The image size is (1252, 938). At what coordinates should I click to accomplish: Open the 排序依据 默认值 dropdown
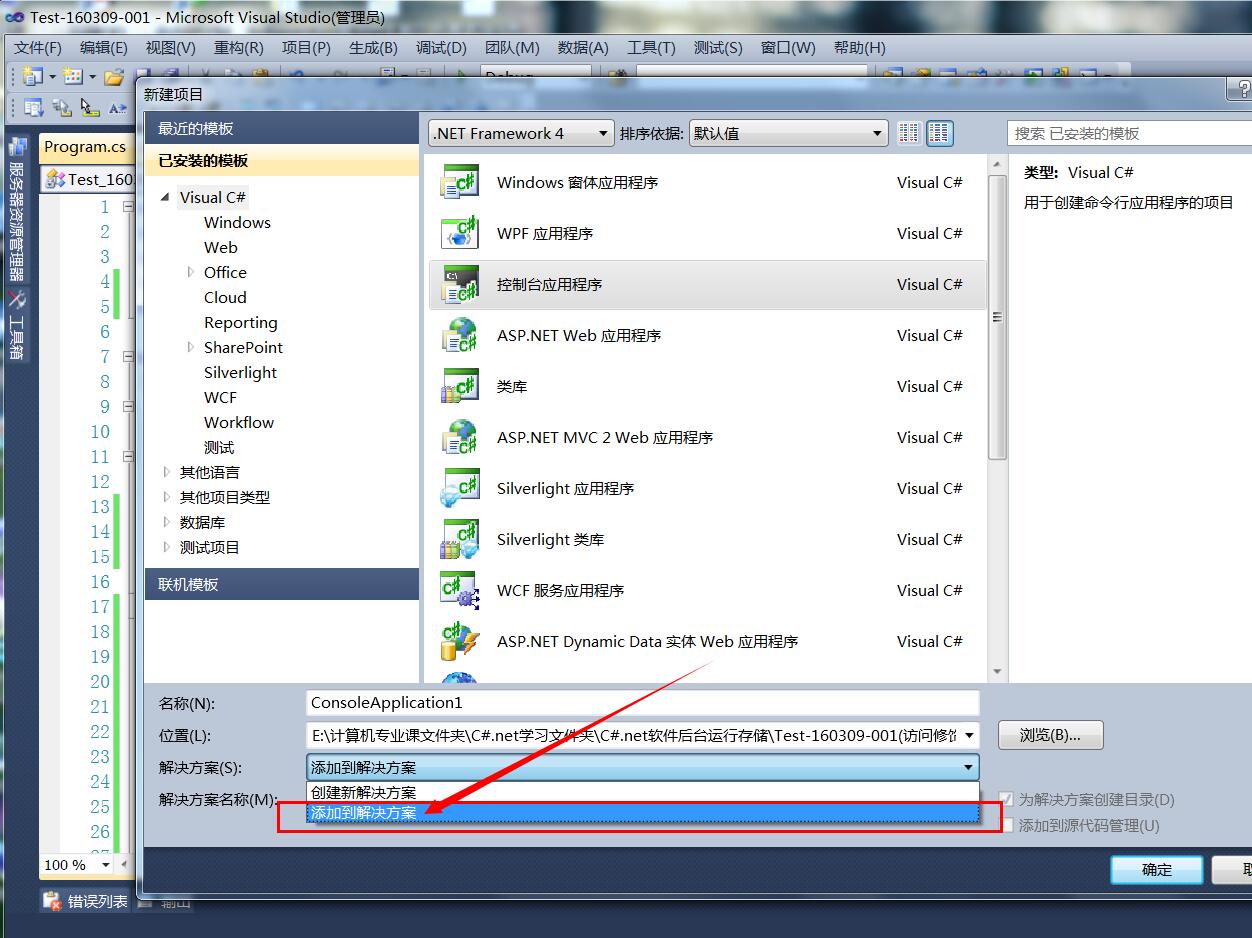788,133
